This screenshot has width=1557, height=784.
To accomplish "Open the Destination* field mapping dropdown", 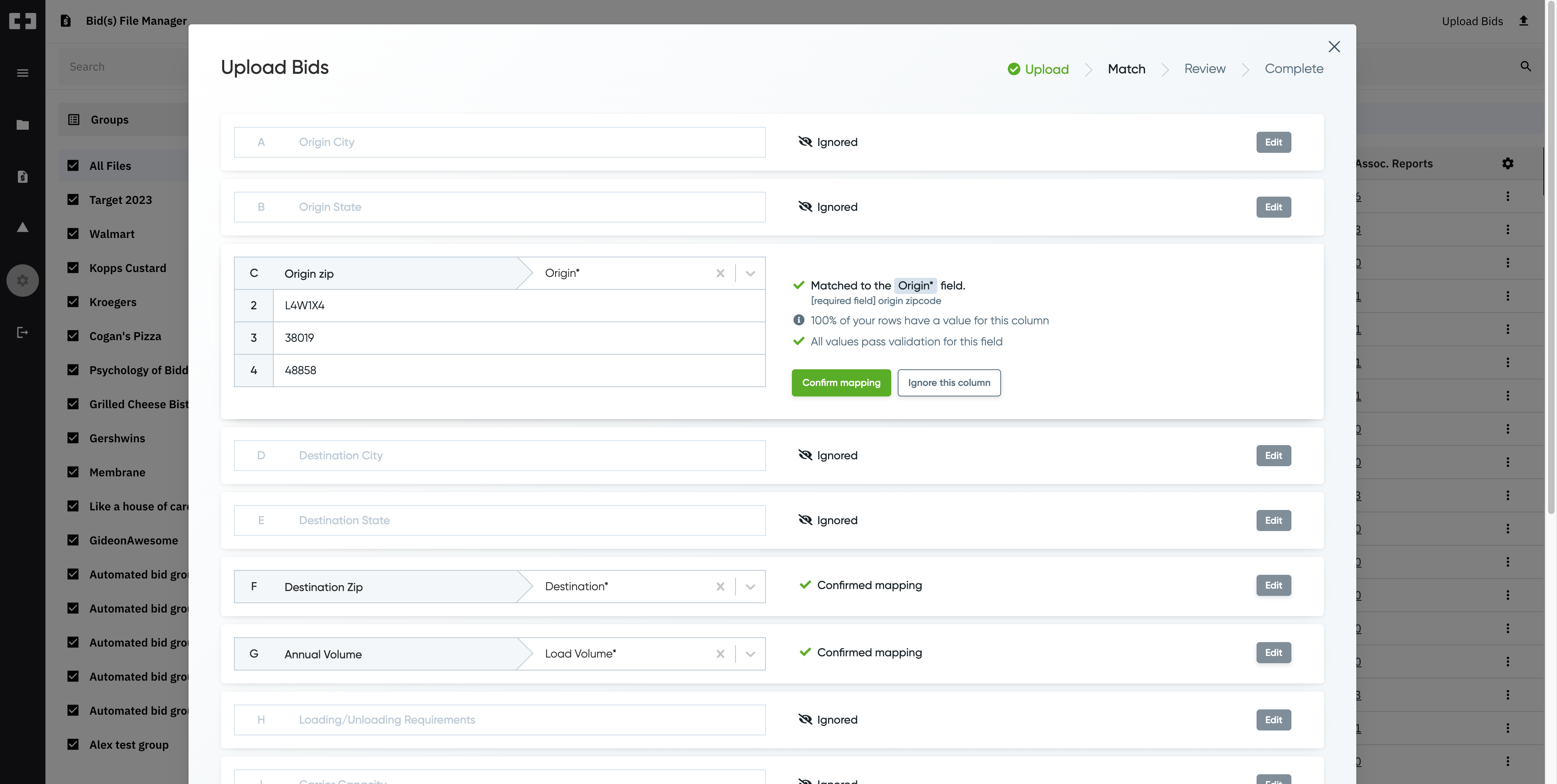I will pyautogui.click(x=750, y=586).
